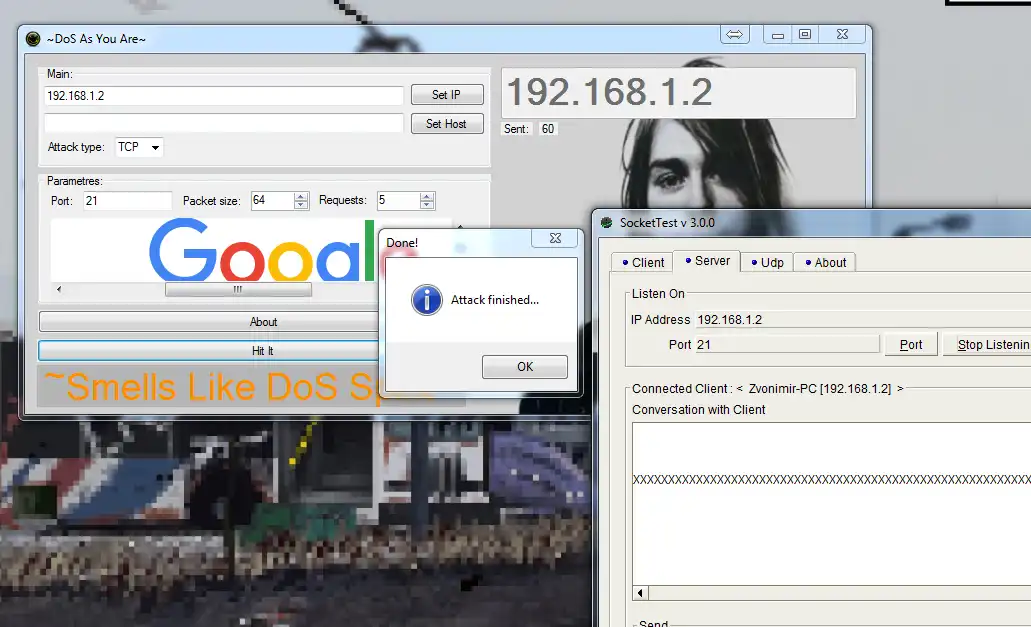Viewport: 1031px width, 627px height.
Task: Click the double-arrow button in DoS title bar
Action: pyautogui.click(x=734, y=34)
